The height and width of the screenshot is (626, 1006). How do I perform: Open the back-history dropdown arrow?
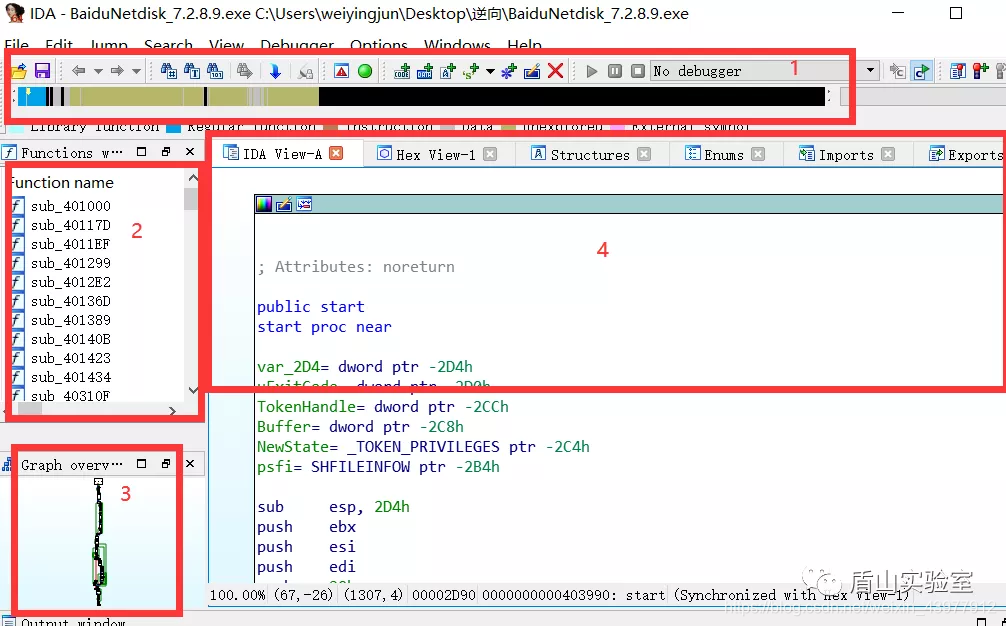tap(98, 71)
